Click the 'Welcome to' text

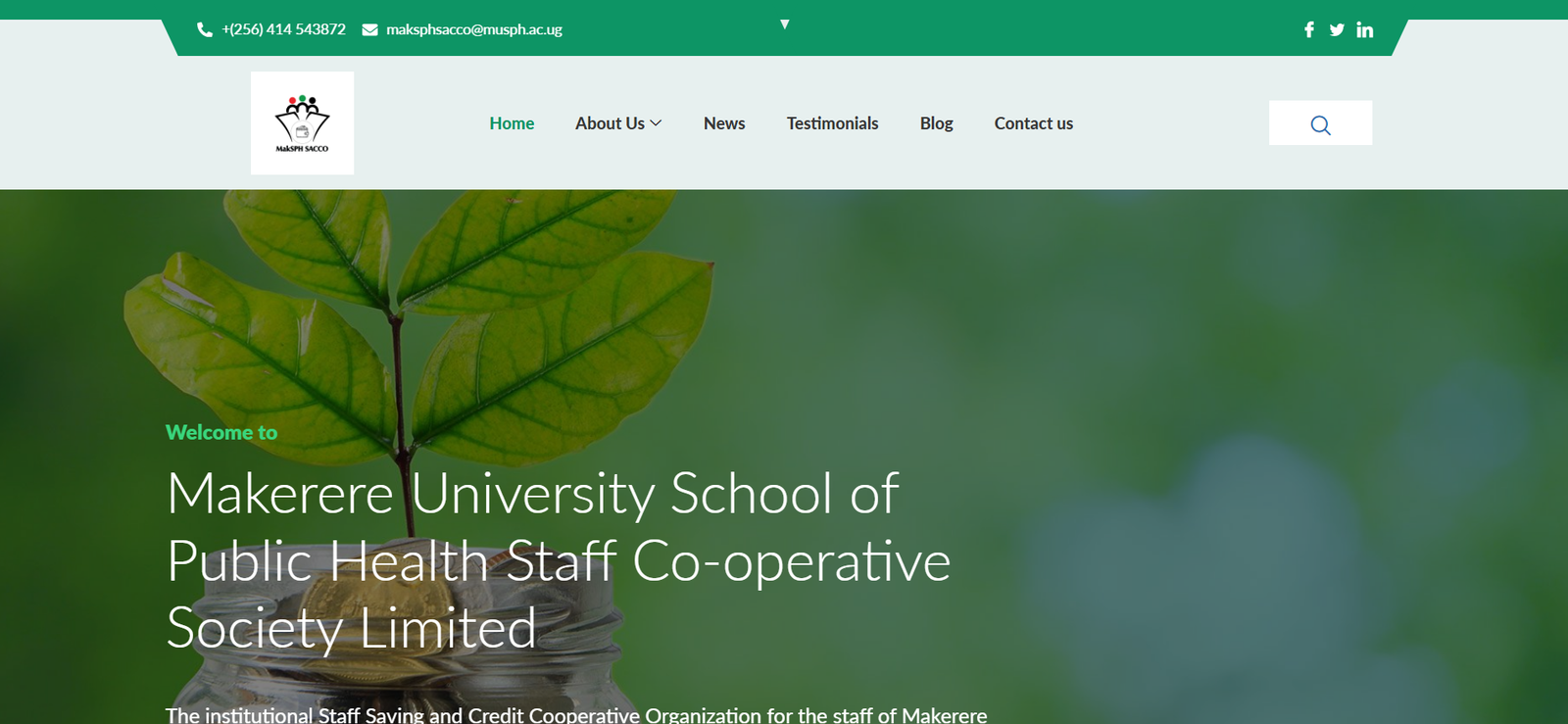[221, 432]
